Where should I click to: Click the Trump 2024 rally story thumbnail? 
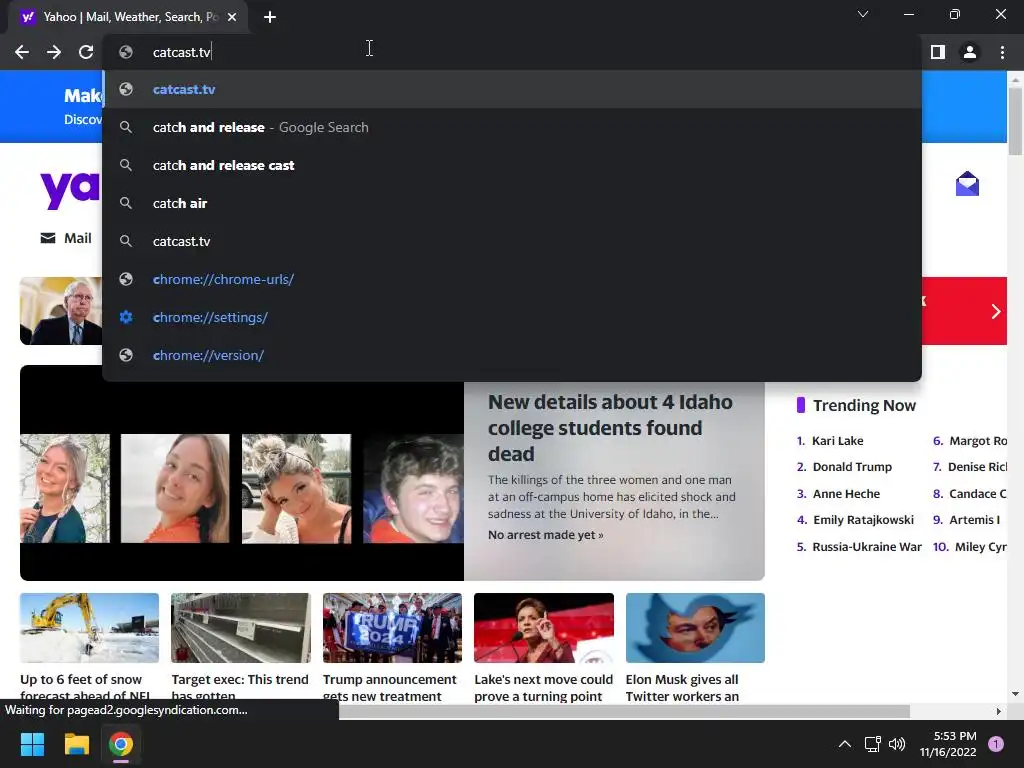click(392, 628)
